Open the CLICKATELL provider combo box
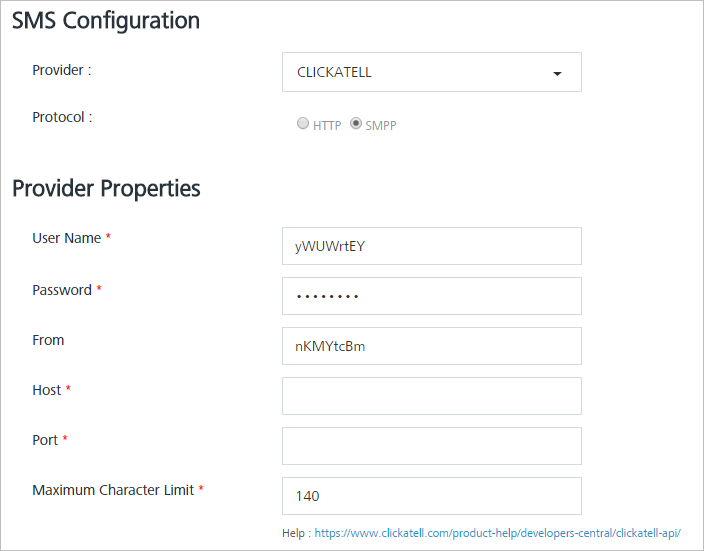The height and width of the screenshot is (551, 704). pyautogui.click(x=431, y=72)
